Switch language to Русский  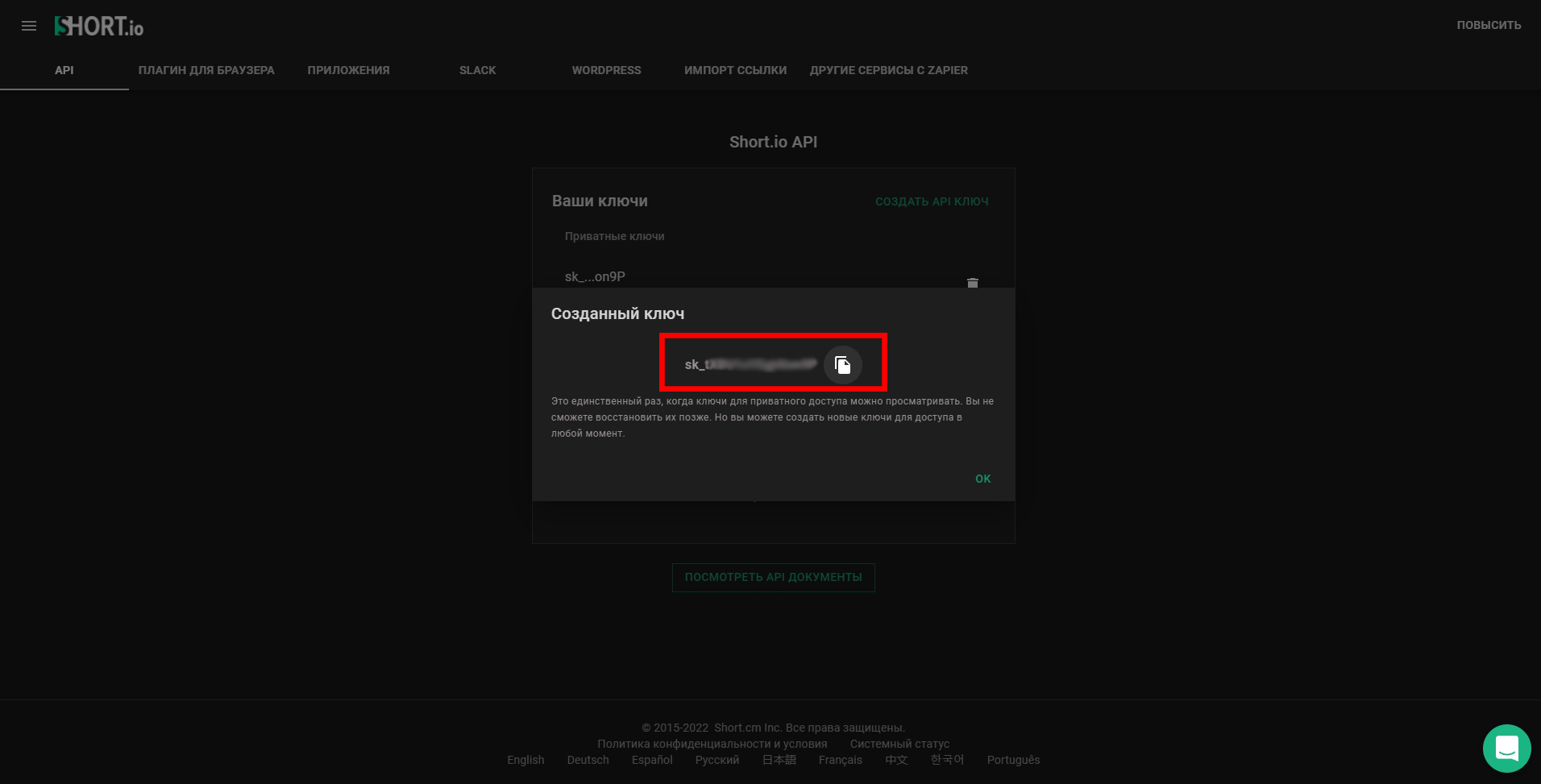coord(717,760)
